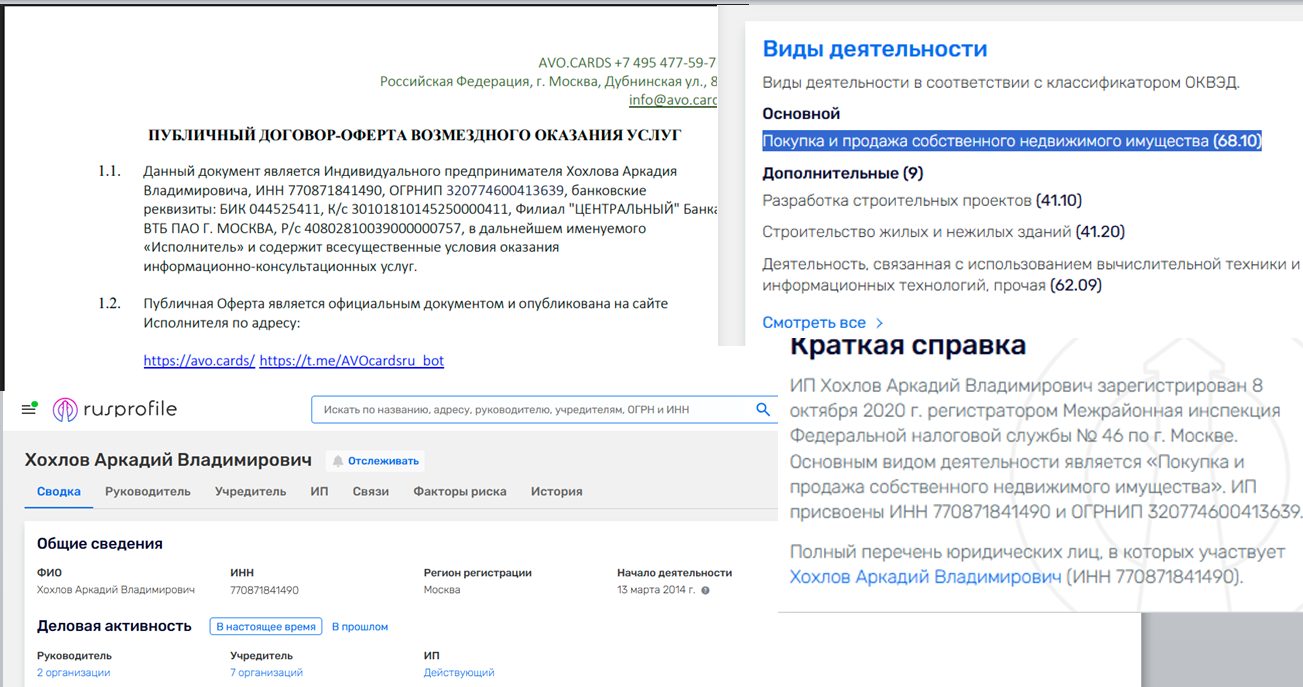Image resolution: width=1303 pixels, height=687 pixels.
Task: Click into the rusprofile search field
Action: coord(530,409)
